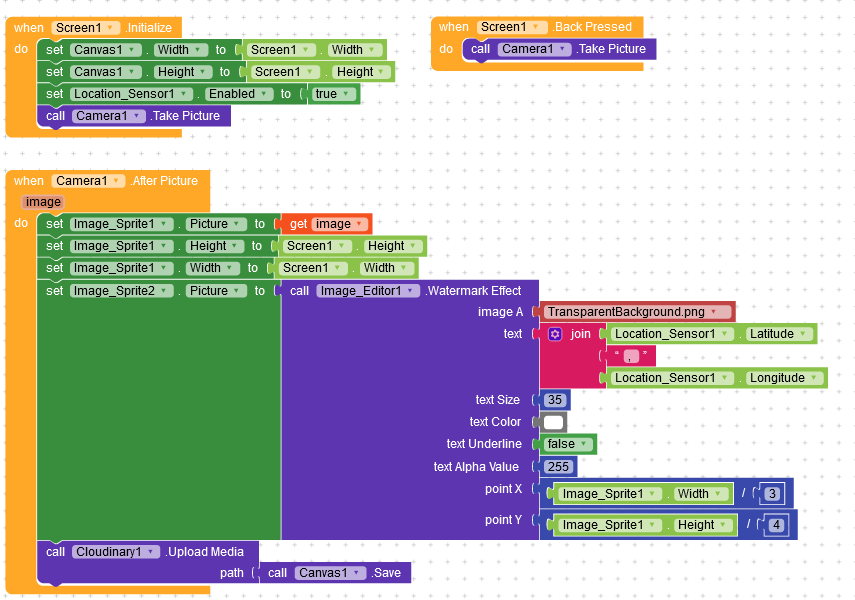Open Canvas1 dropdown in the set Height row
The height and width of the screenshot is (600, 855).
[105, 72]
